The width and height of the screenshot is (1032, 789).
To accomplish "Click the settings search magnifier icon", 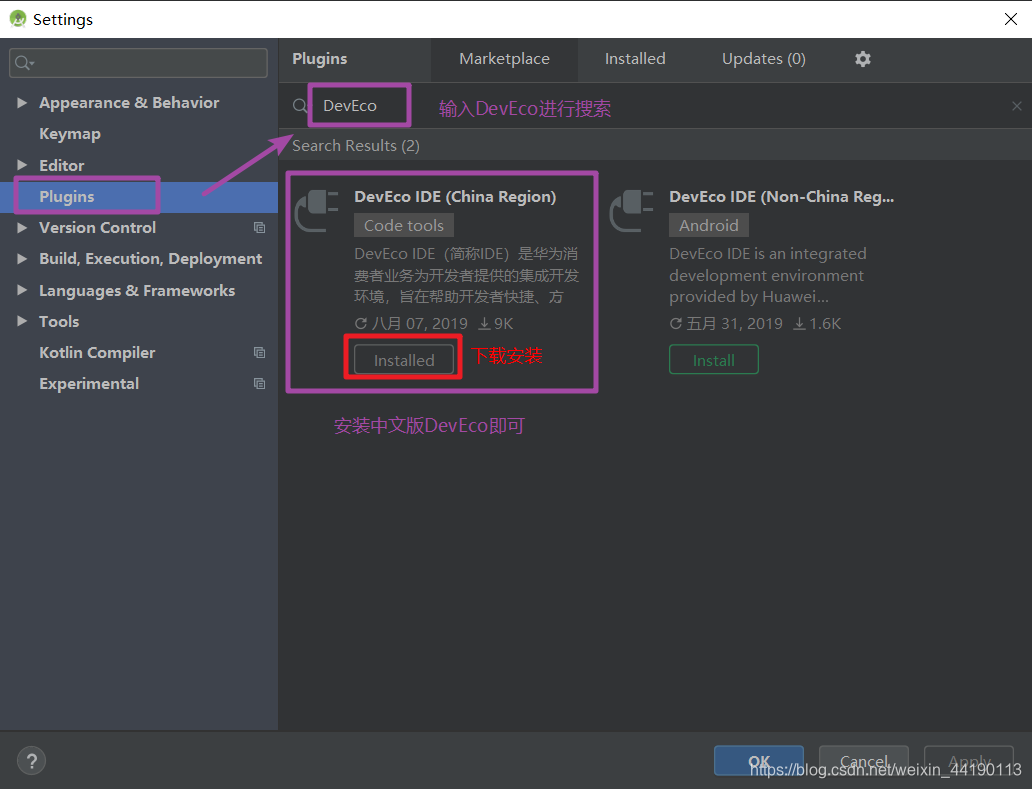I will coord(23,63).
